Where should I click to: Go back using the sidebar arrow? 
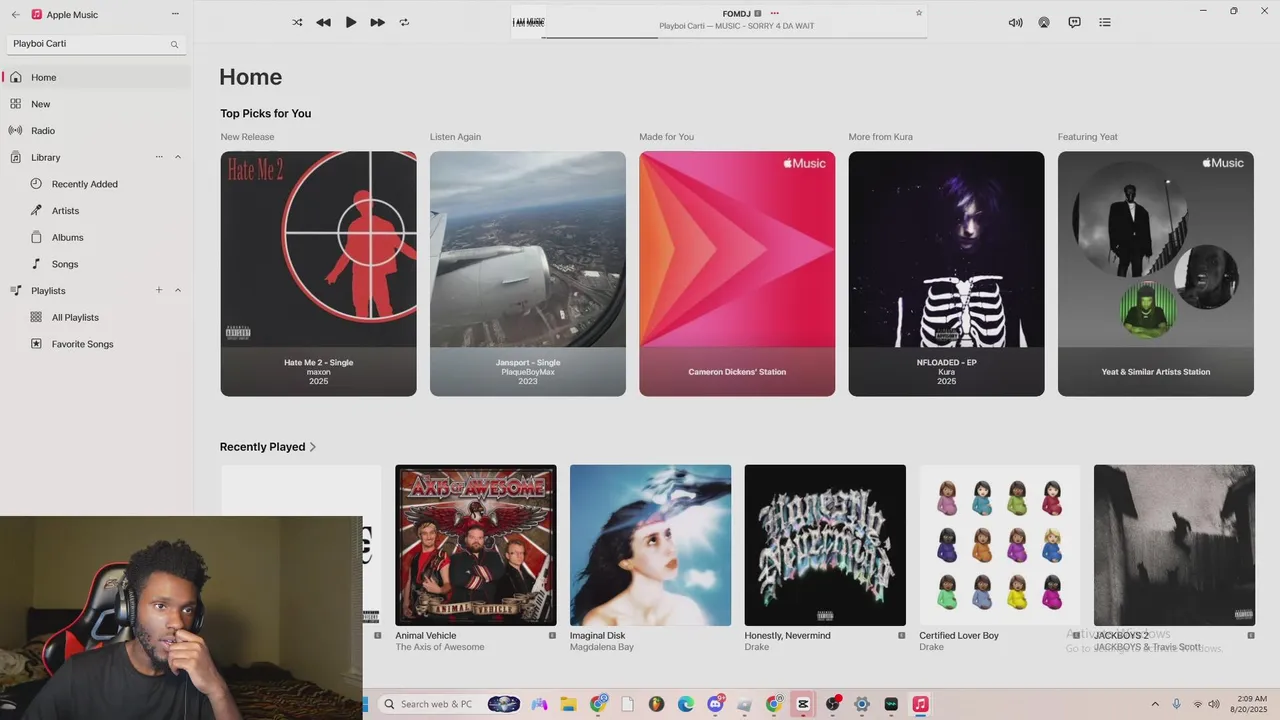(x=15, y=15)
